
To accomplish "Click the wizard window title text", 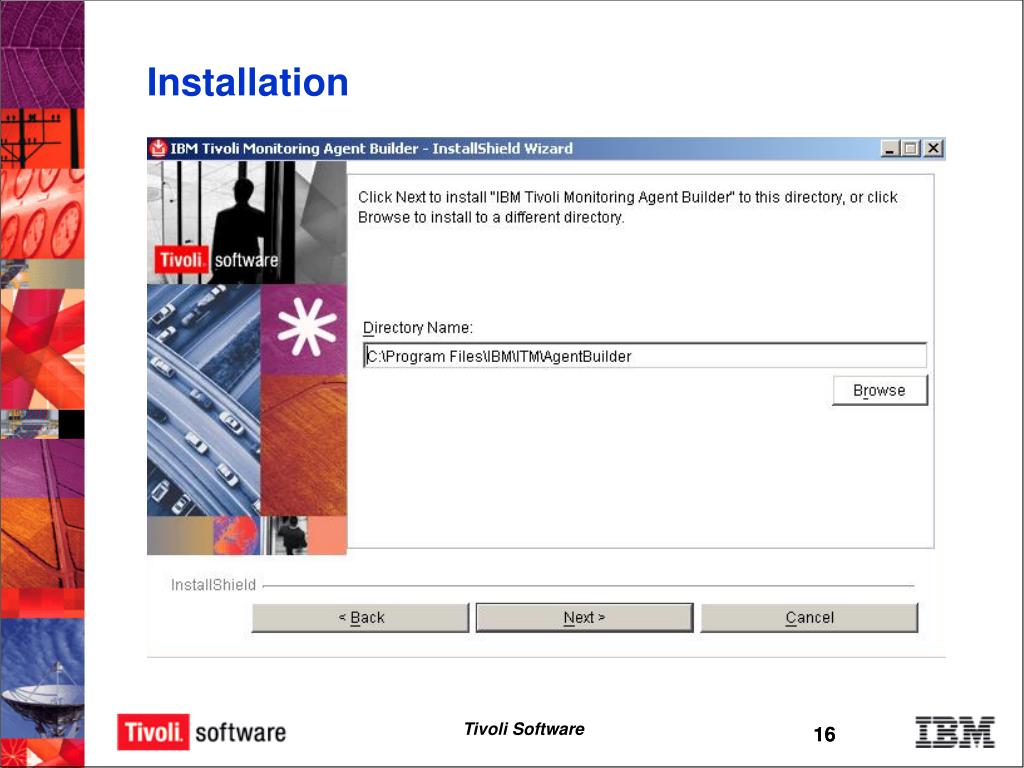I will [x=372, y=149].
